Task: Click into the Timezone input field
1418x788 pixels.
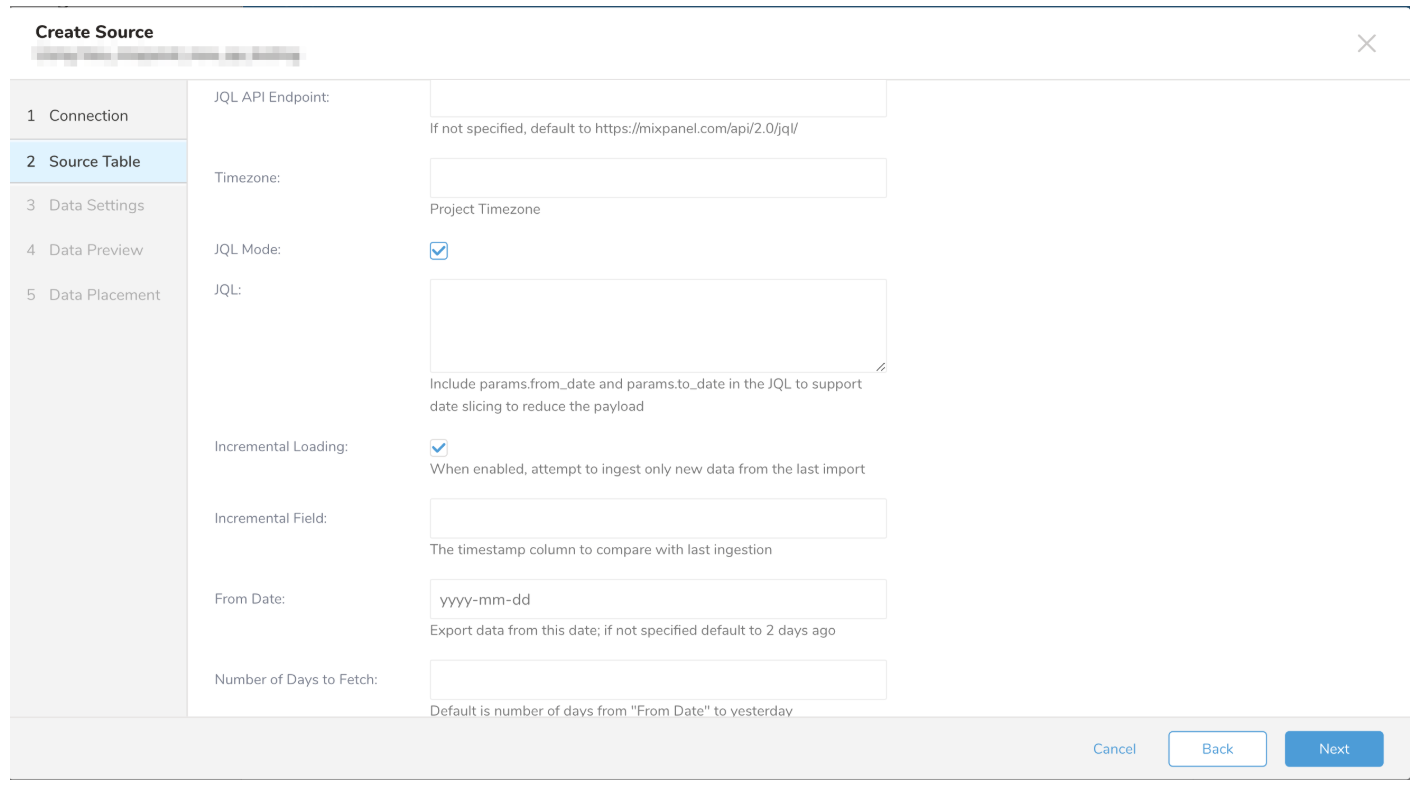Action: 657,178
